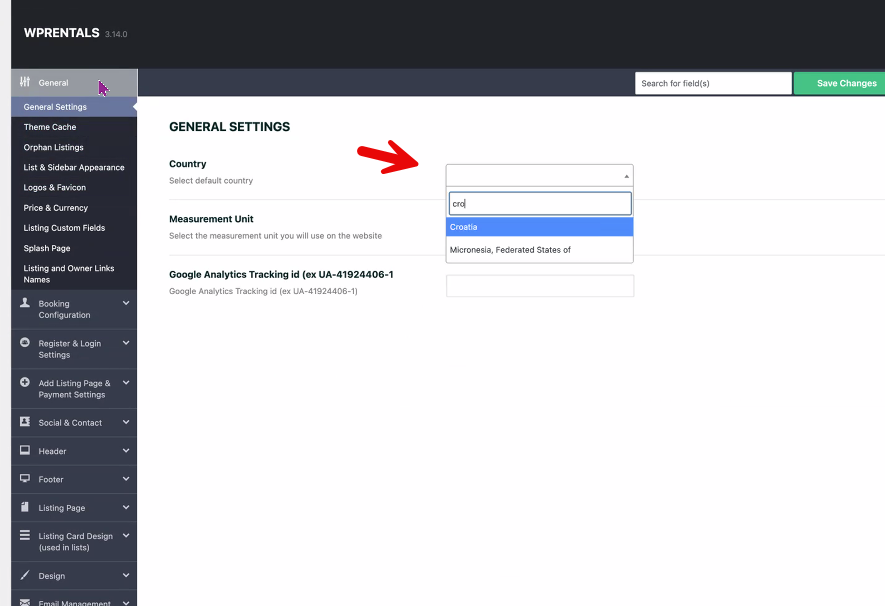Collapse the Country dropdown arrow
Image resolution: width=885 pixels, height=606 pixels.
[x=626, y=176]
